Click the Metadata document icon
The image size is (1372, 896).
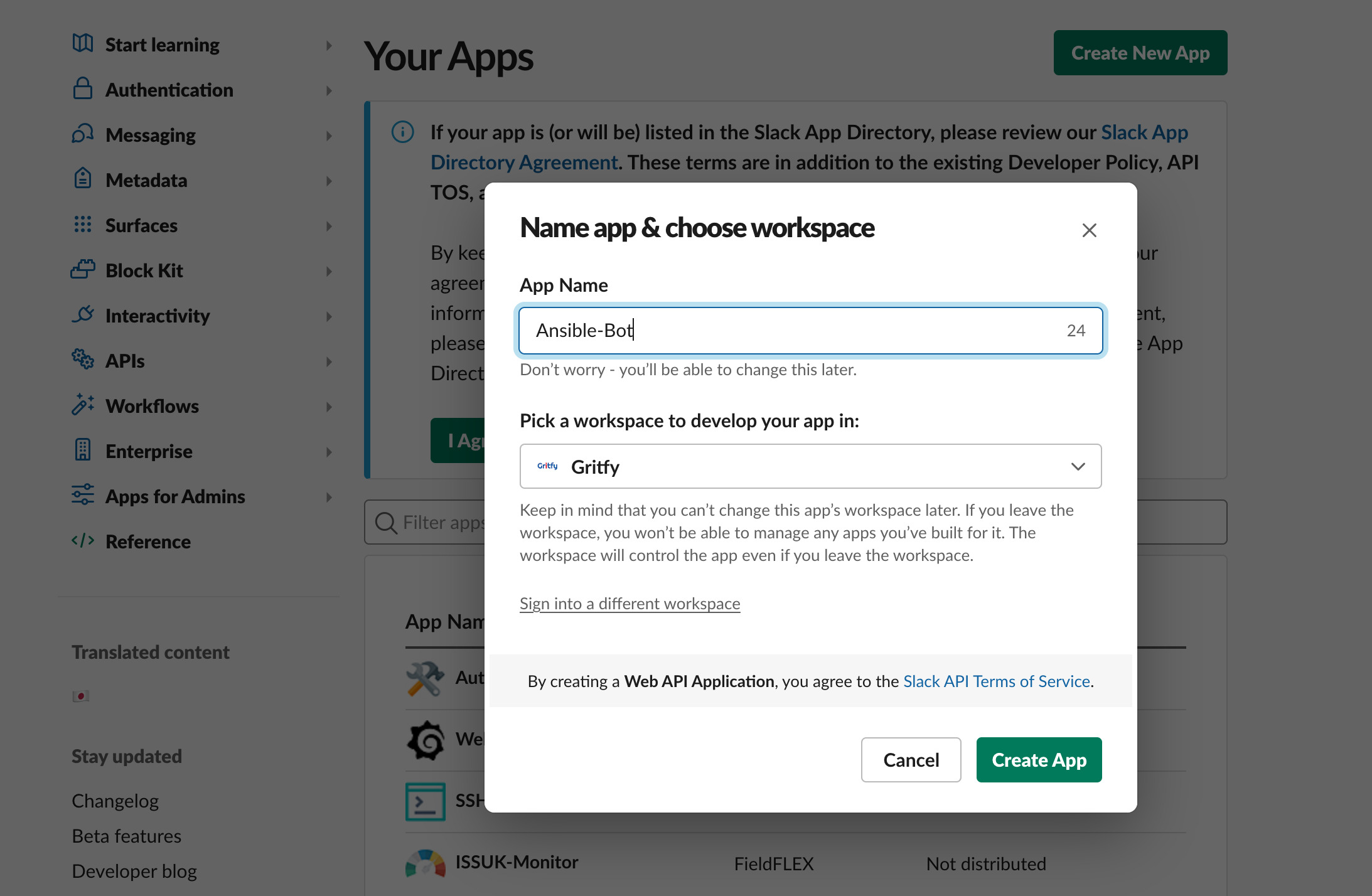(x=83, y=179)
